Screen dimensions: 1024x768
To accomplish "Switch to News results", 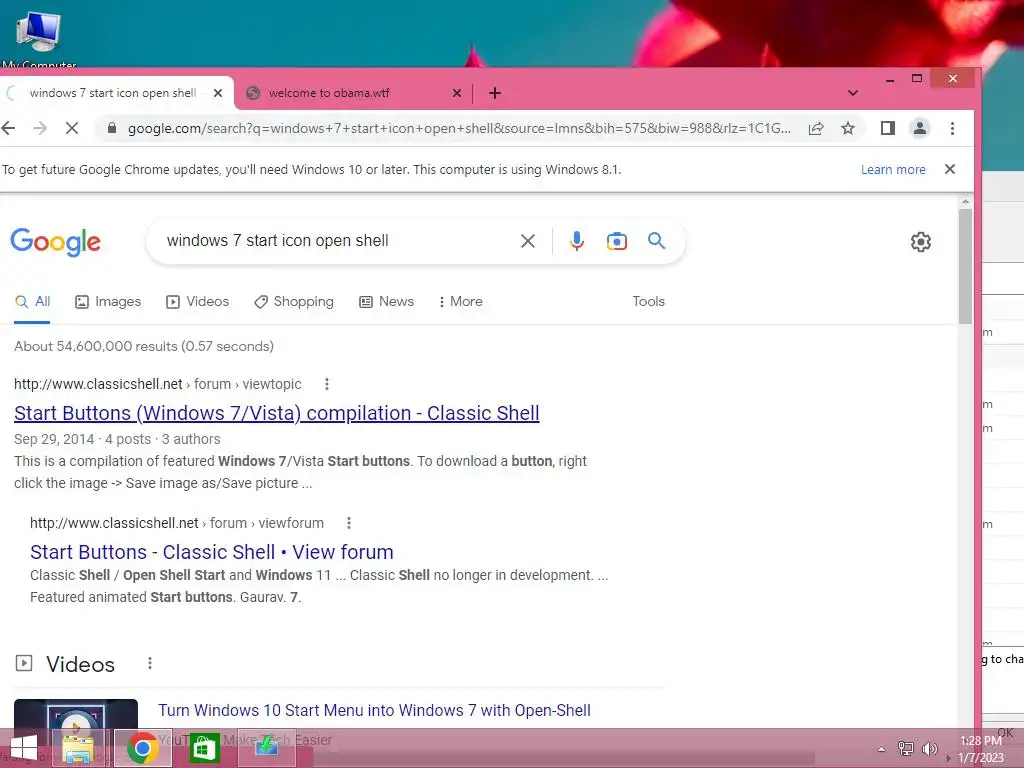I will click(387, 302).
